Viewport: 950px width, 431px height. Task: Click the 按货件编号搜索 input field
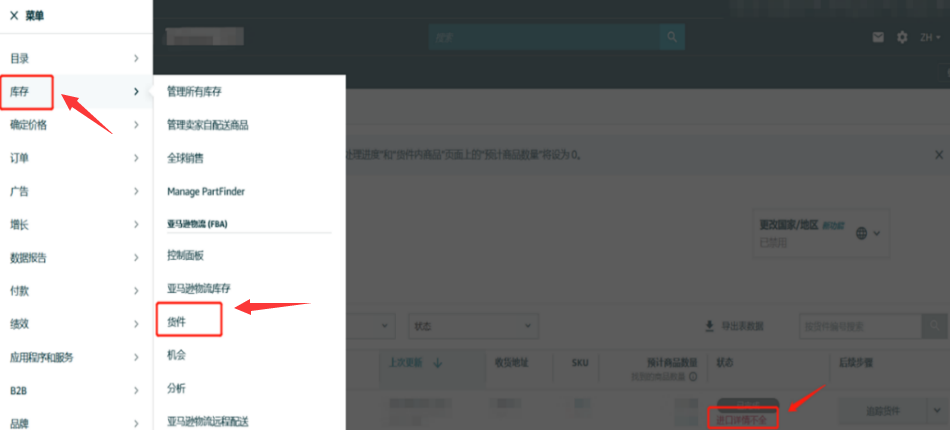point(860,326)
